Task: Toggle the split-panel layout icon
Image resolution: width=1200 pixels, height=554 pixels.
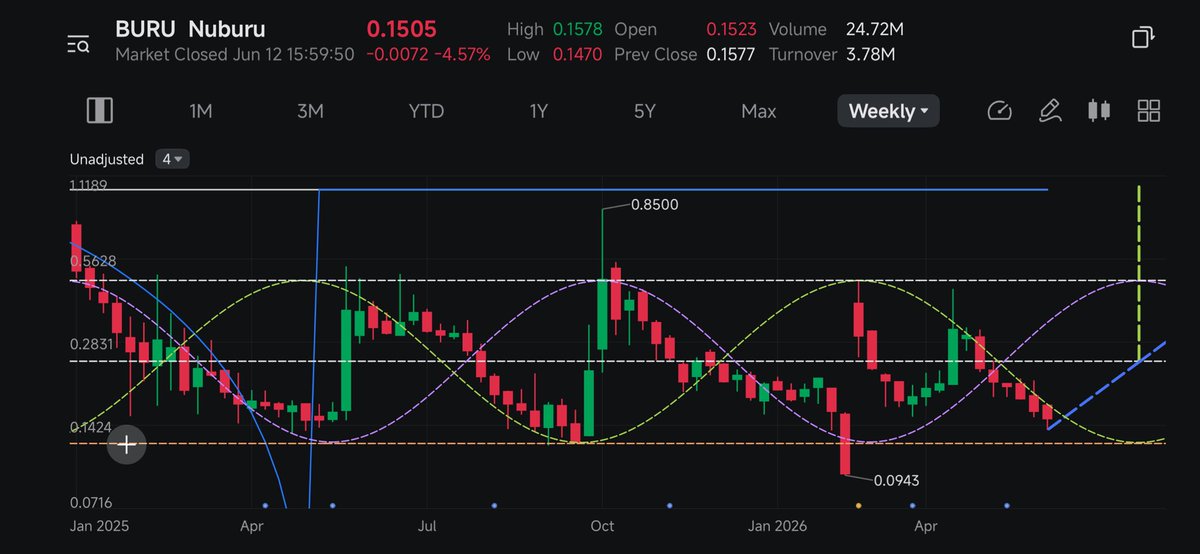Action: [x=99, y=111]
